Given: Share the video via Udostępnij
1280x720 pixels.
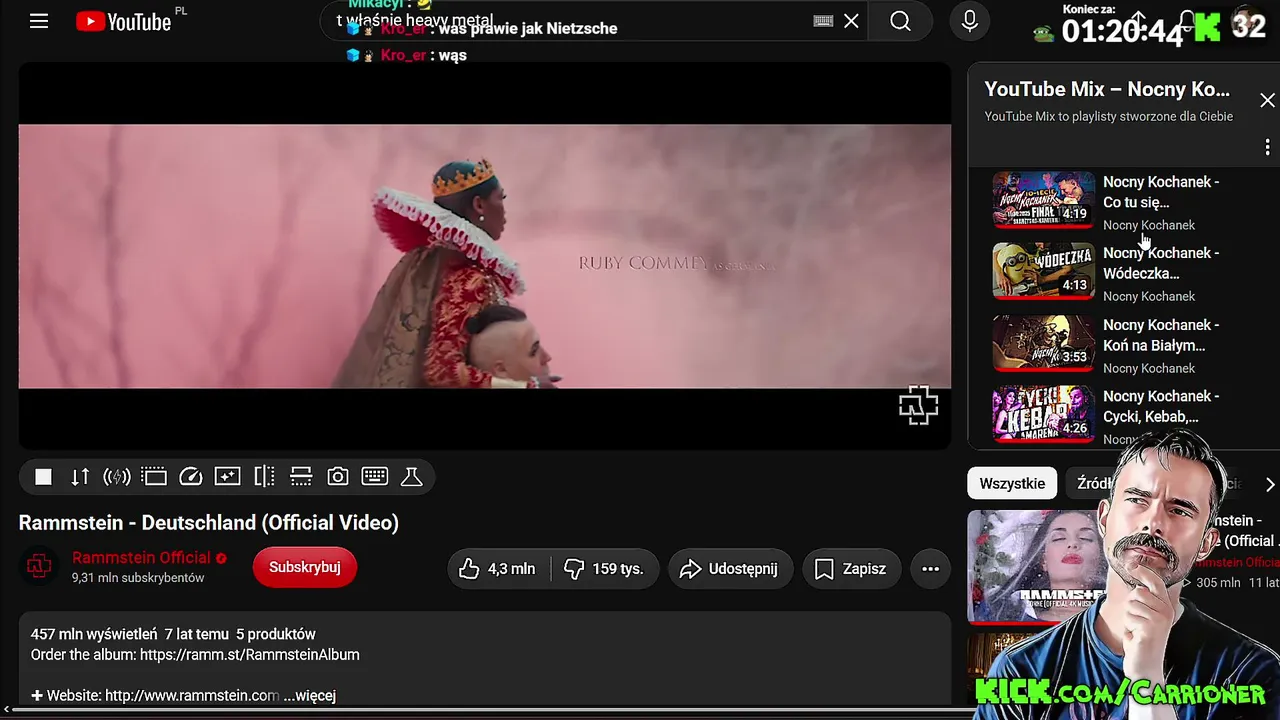Looking at the screenshot, I should click(730, 569).
